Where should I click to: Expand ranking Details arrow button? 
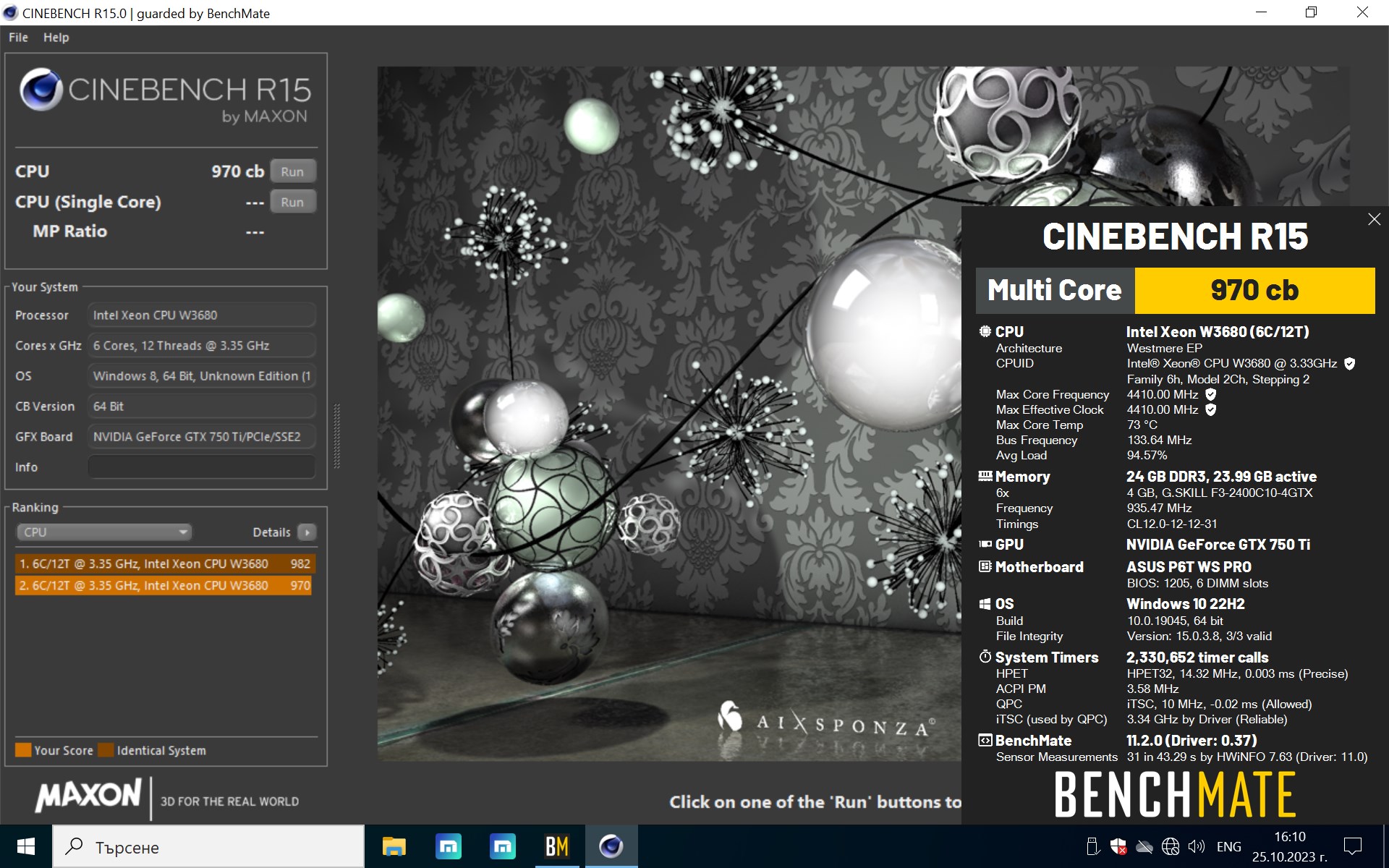tap(307, 532)
